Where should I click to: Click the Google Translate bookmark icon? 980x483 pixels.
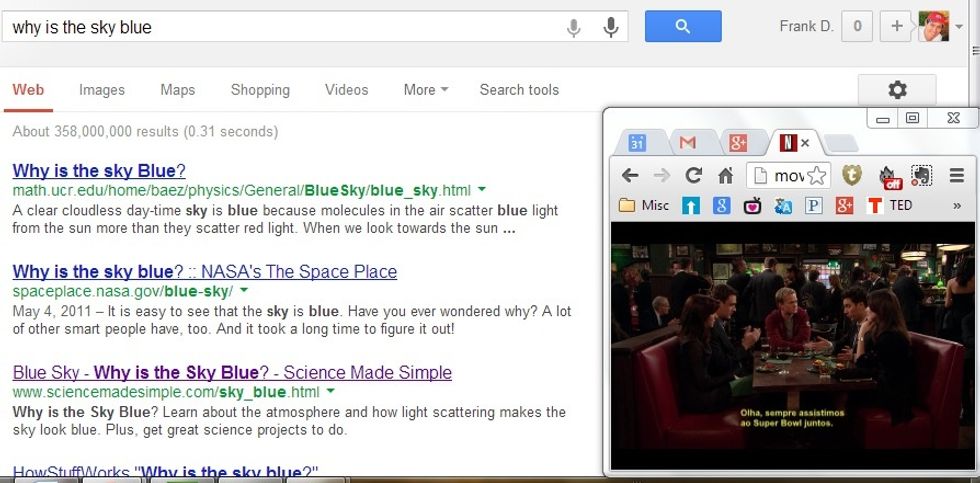782,206
